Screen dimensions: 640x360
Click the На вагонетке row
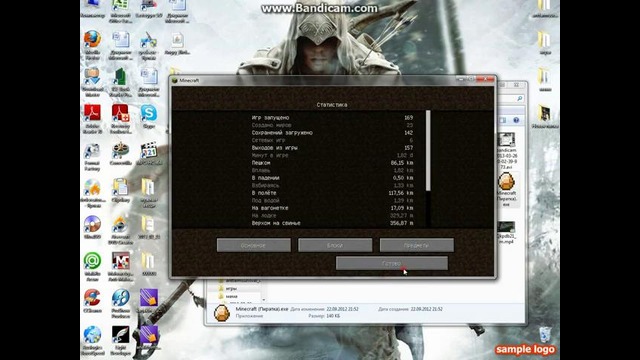[332, 208]
